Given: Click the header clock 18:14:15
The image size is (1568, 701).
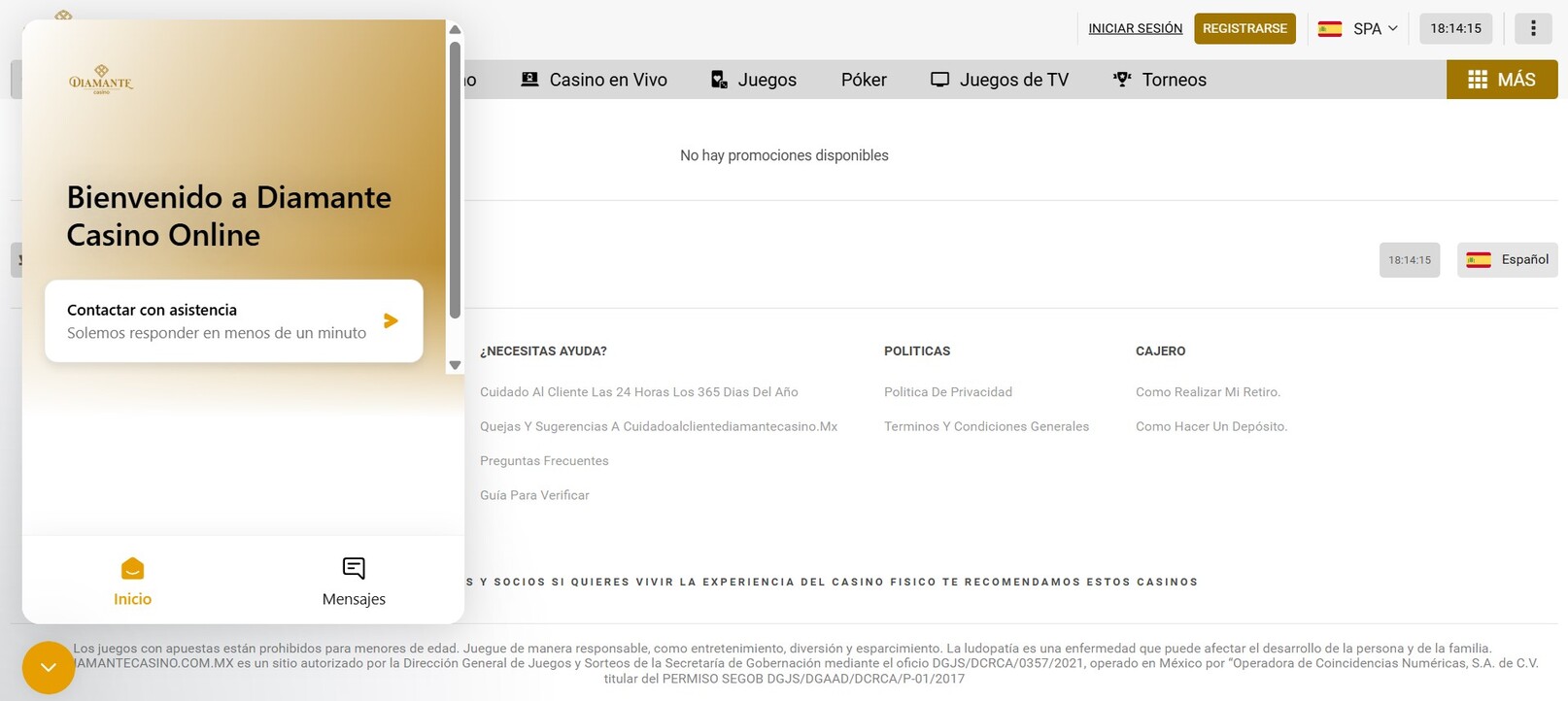Looking at the screenshot, I should 1455,28.
